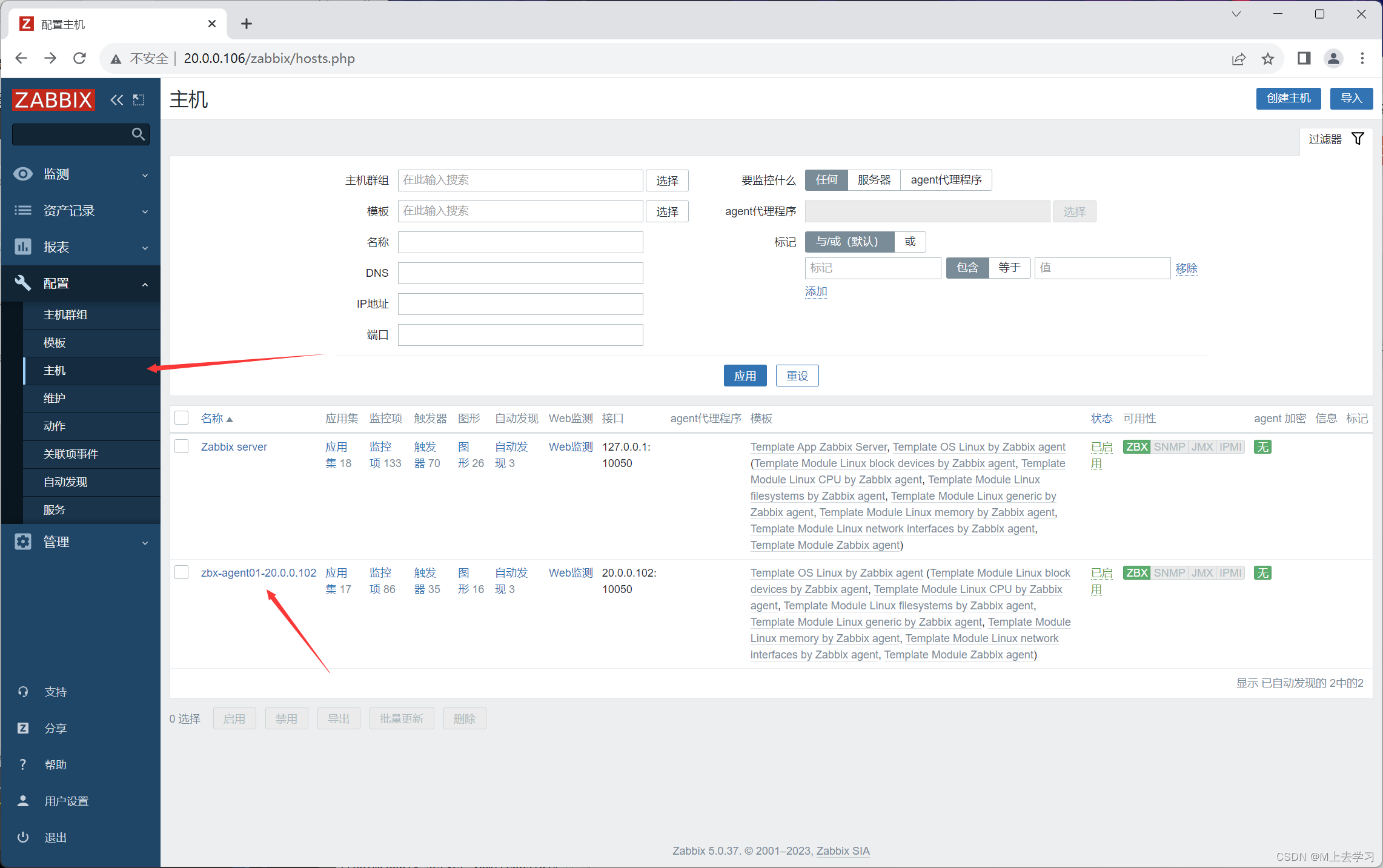This screenshot has width=1383, height=868.
Task: Open 模板 submenu item
Action: [x=91, y=343]
